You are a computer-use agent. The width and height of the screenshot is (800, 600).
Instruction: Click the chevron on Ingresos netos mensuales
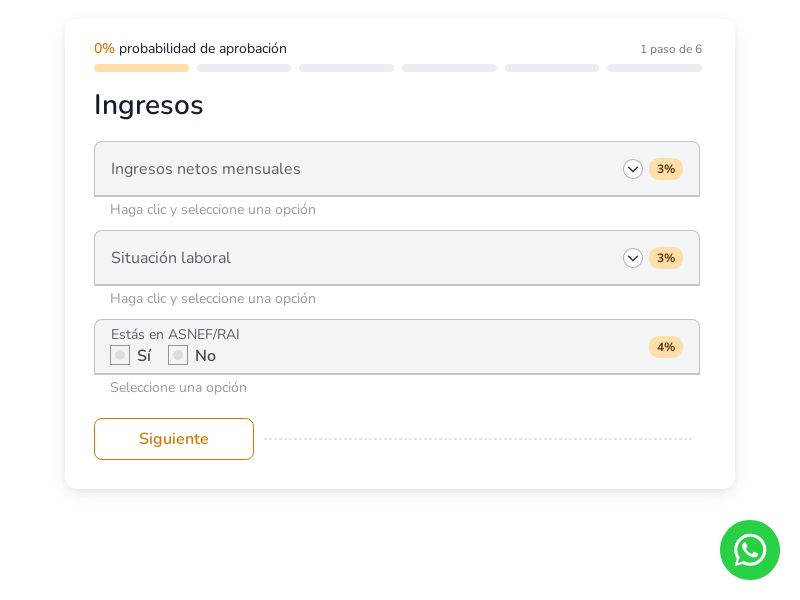coord(633,169)
